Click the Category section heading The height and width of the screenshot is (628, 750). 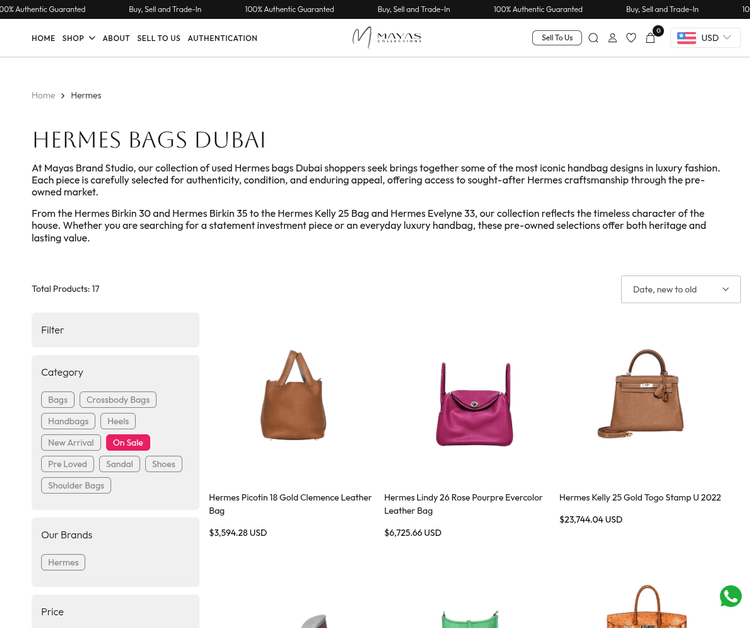(x=62, y=372)
